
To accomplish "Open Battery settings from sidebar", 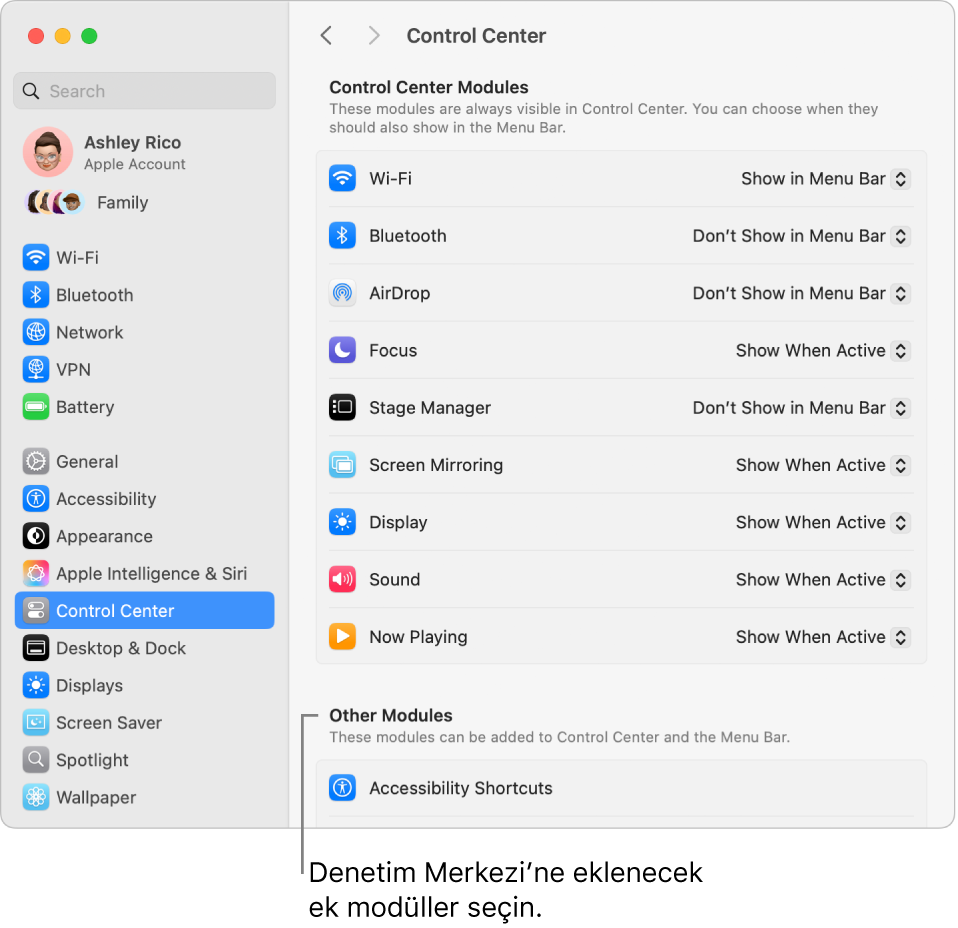I will pos(144,406).
